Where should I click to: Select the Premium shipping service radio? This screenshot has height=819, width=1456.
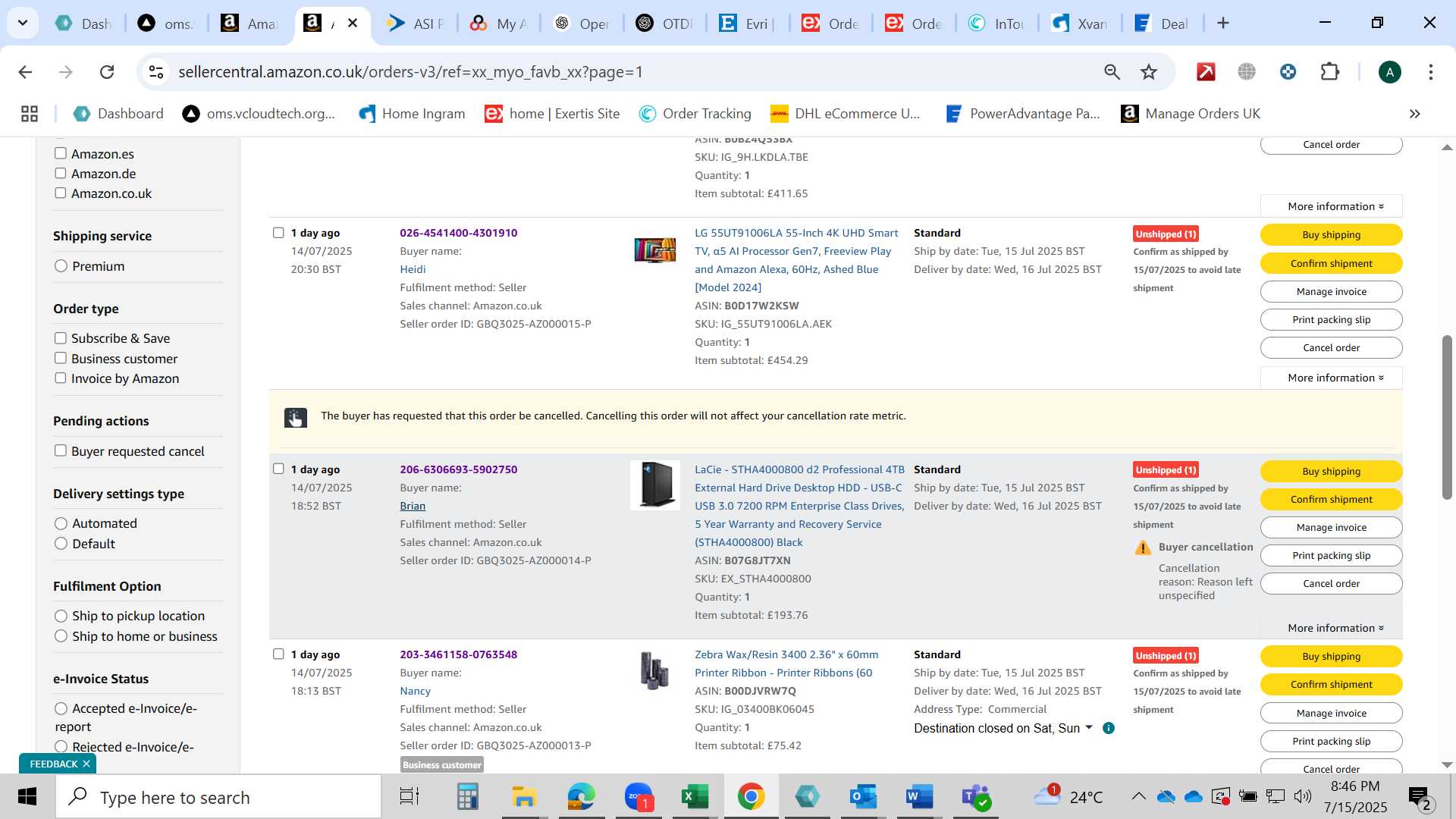click(61, 266)
